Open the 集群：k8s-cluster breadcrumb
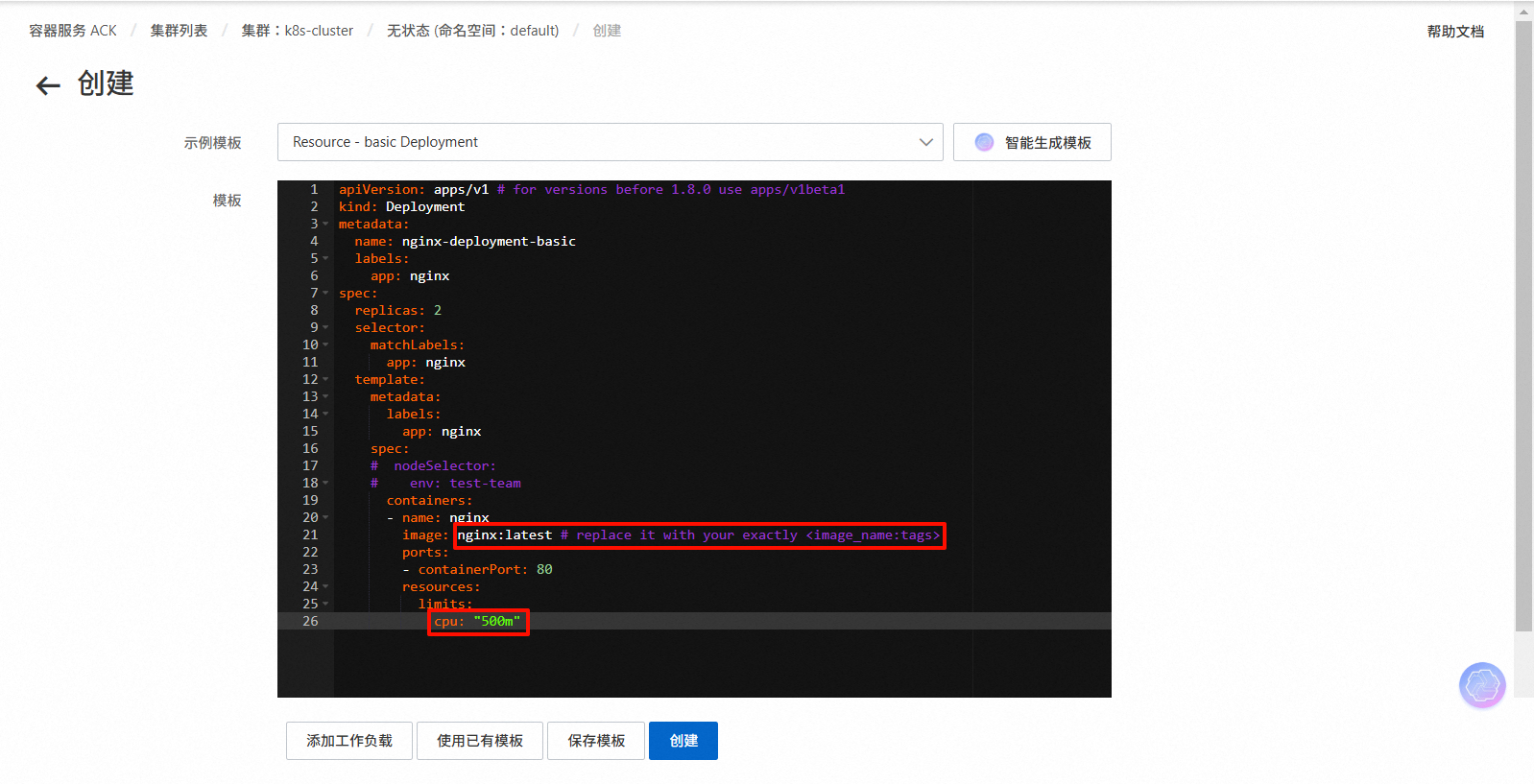This screenshot has width=1534, height=784. click(298, 31)
